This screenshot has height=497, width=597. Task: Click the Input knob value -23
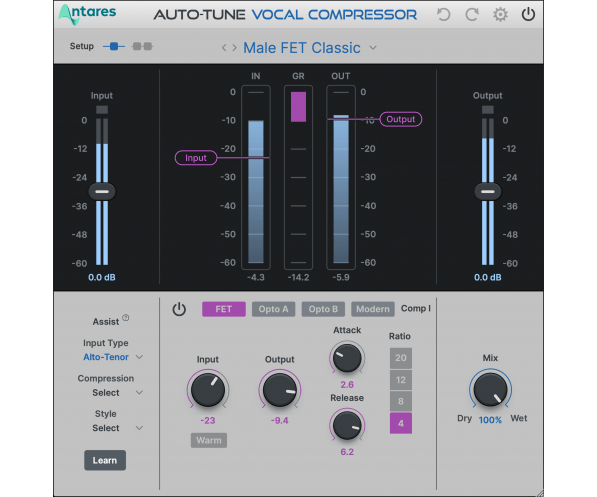[208, 420]
